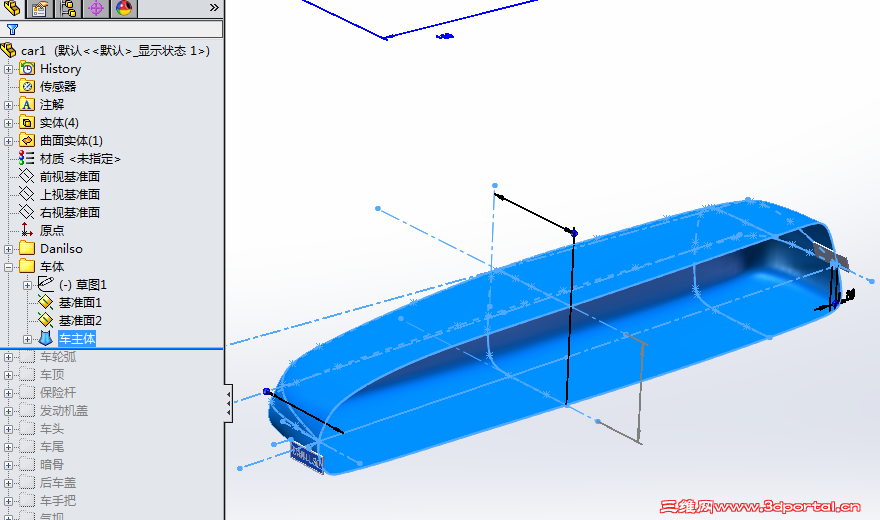Viewport: 880px width, 520px height.
Task: Expand the History node
Action: [8, 70]
